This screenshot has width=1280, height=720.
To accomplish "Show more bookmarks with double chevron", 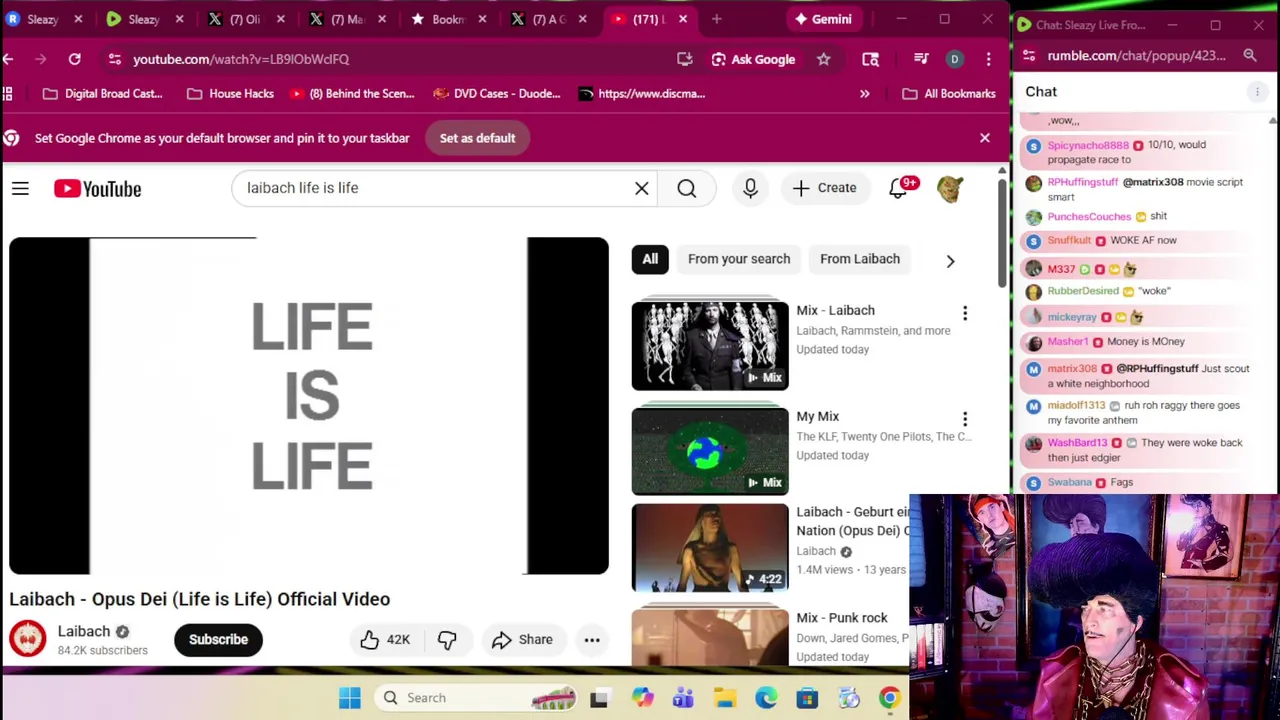I will click(x=864, y=94).
